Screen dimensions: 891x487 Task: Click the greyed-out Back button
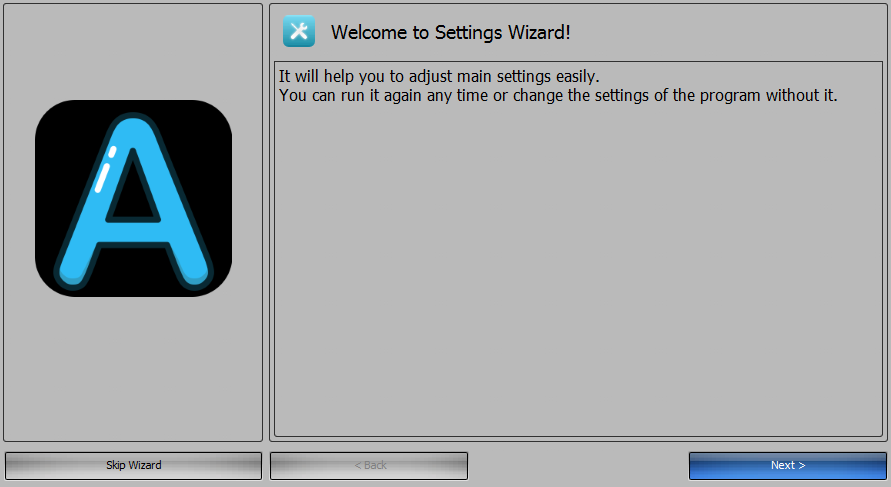pos(369,465)
